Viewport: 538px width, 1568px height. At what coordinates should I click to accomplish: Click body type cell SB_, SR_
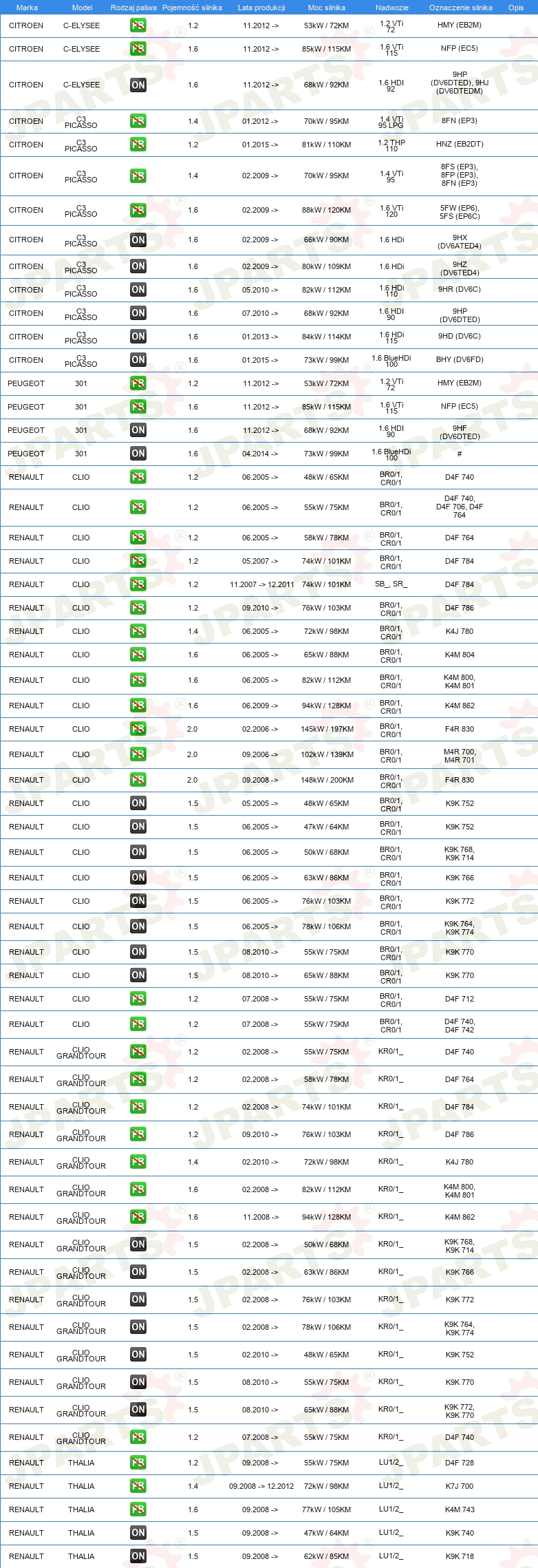391,584
